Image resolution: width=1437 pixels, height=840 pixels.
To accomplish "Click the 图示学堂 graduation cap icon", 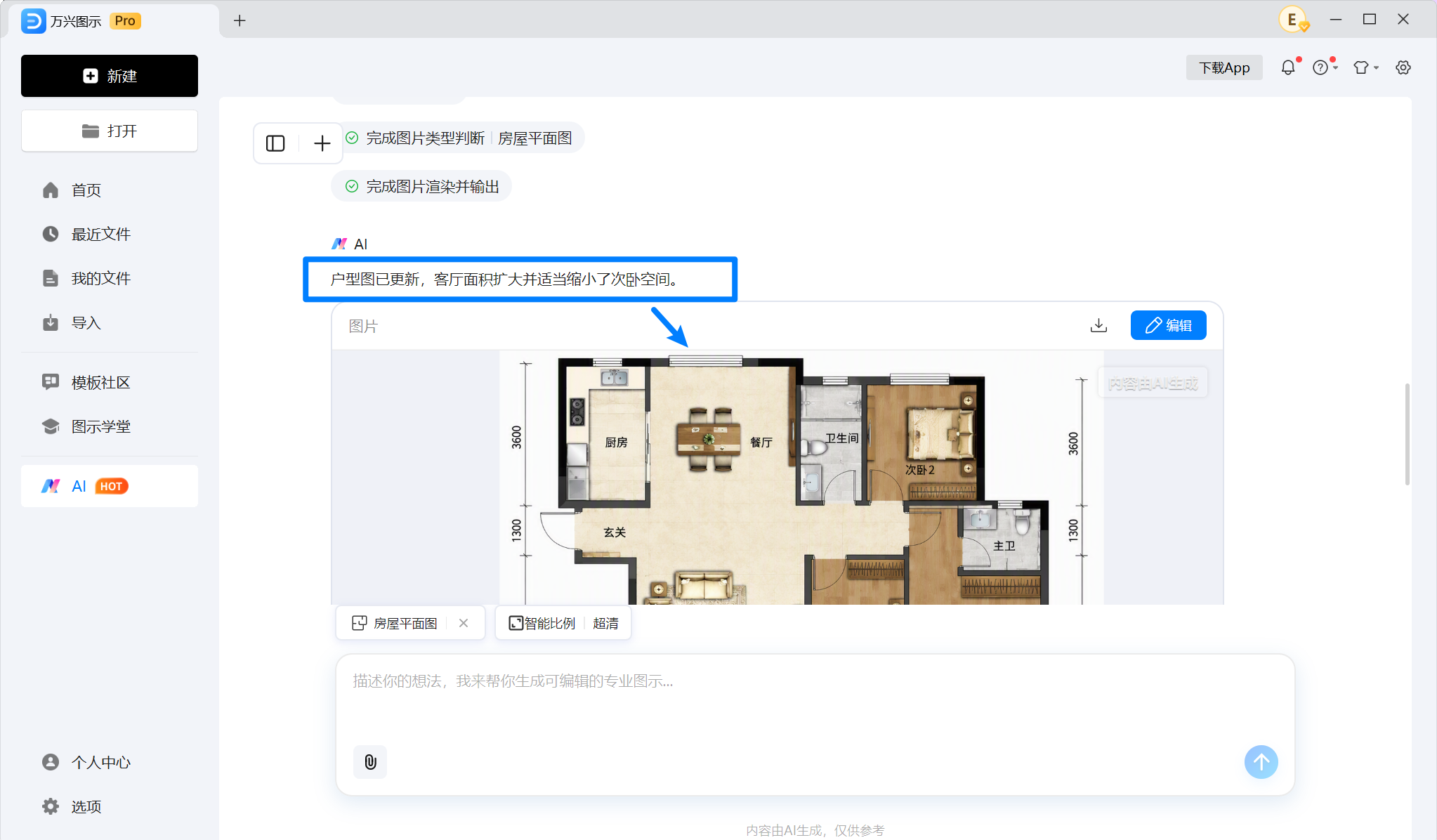I will pos(51,426).
